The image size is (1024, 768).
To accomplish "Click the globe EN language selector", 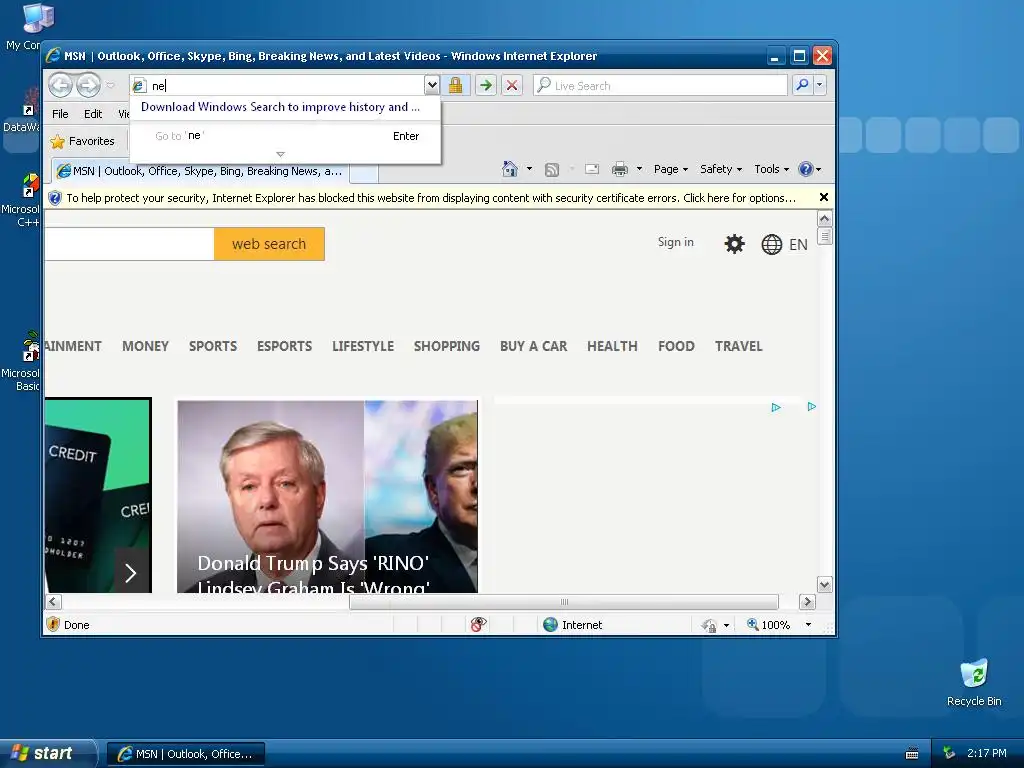I will [784, 245].
